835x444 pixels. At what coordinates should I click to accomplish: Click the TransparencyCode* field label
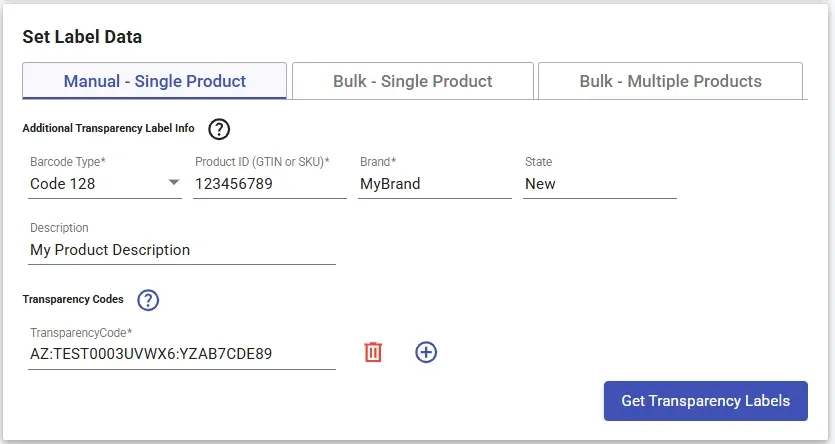click(81, 333)
